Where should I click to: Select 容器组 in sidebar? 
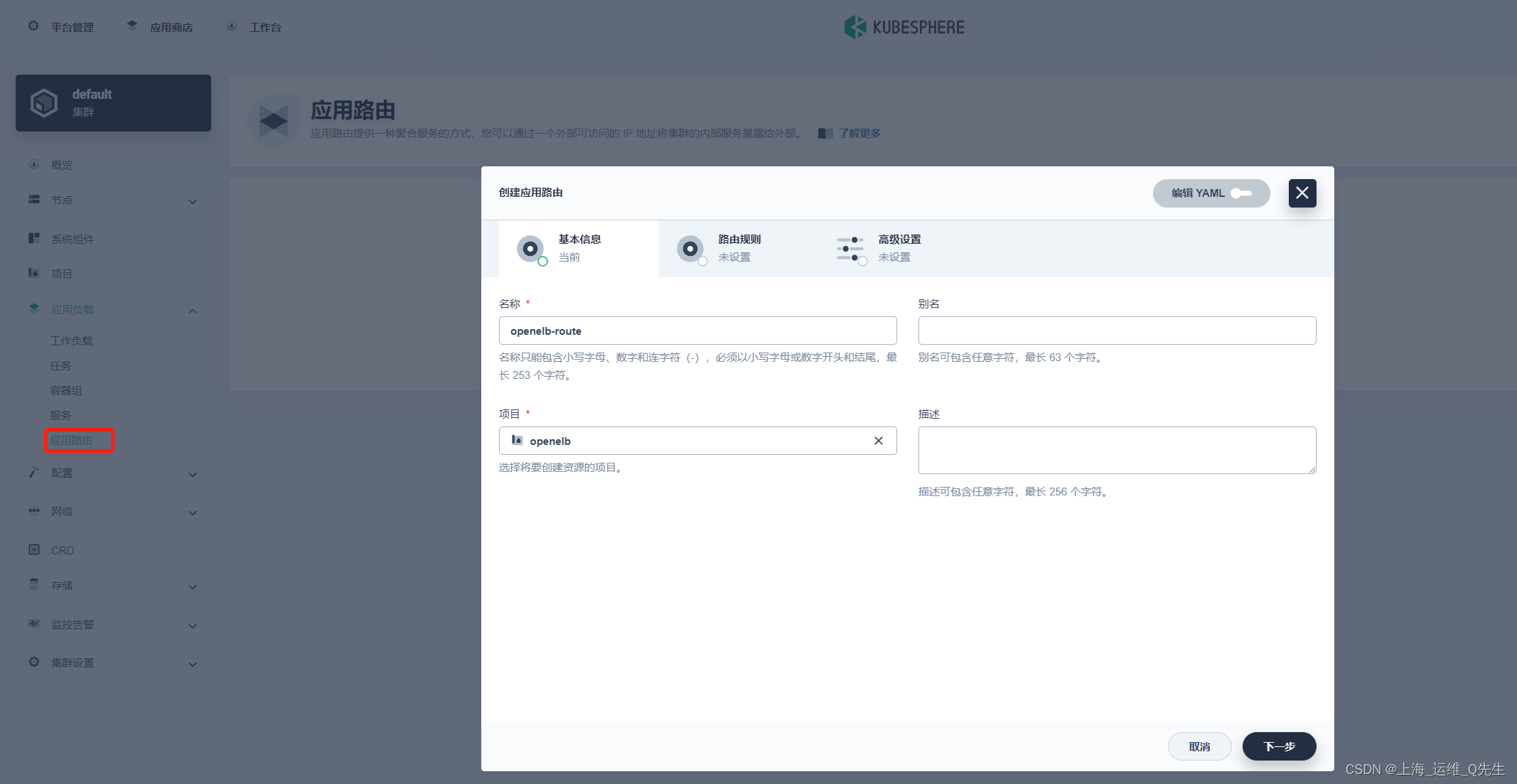pyautogui.click(x=66, y=391)
